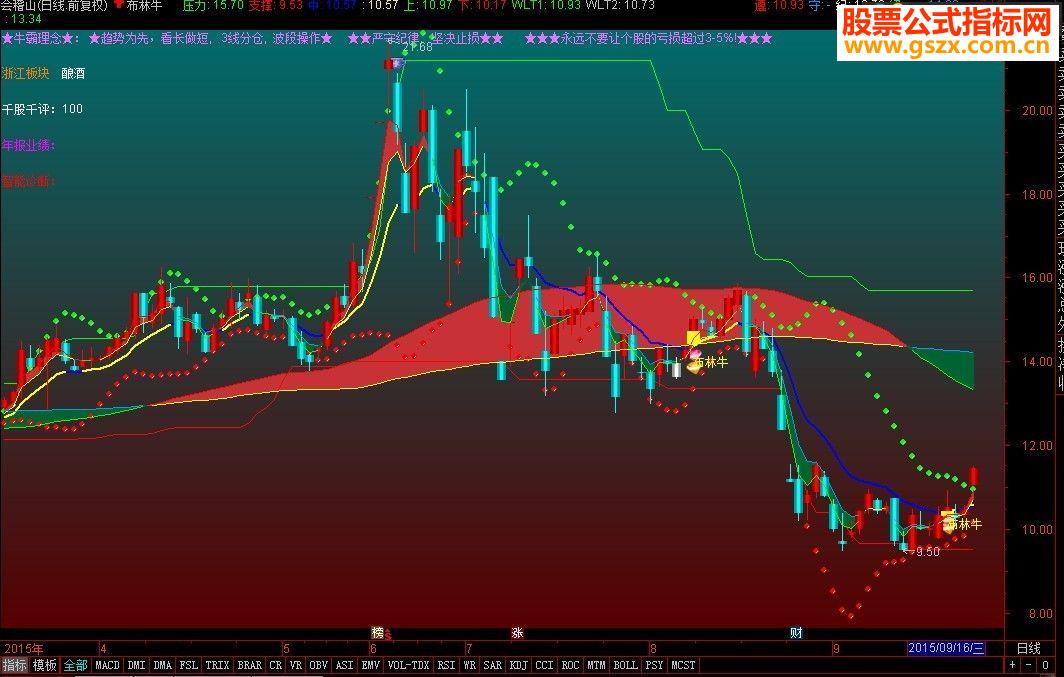
Task: Open the indicator dropdown arrow beside 布林牛
Action: click(x=118, y=5)
